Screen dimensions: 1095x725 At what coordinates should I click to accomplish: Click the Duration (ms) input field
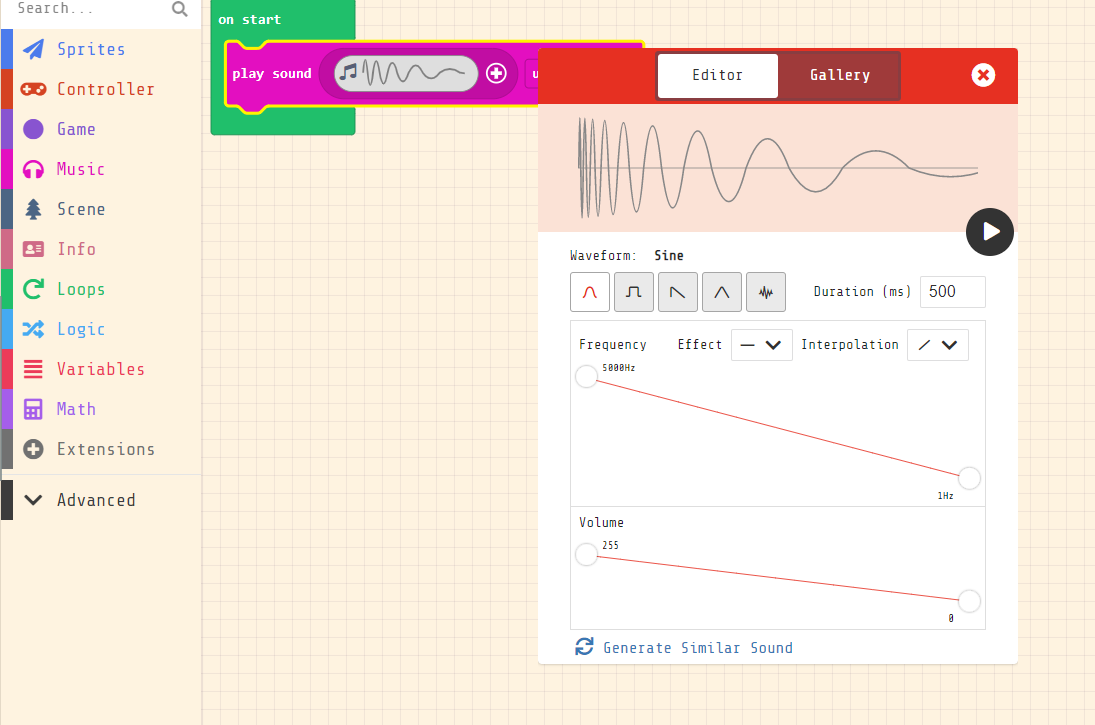click(953, 292)
